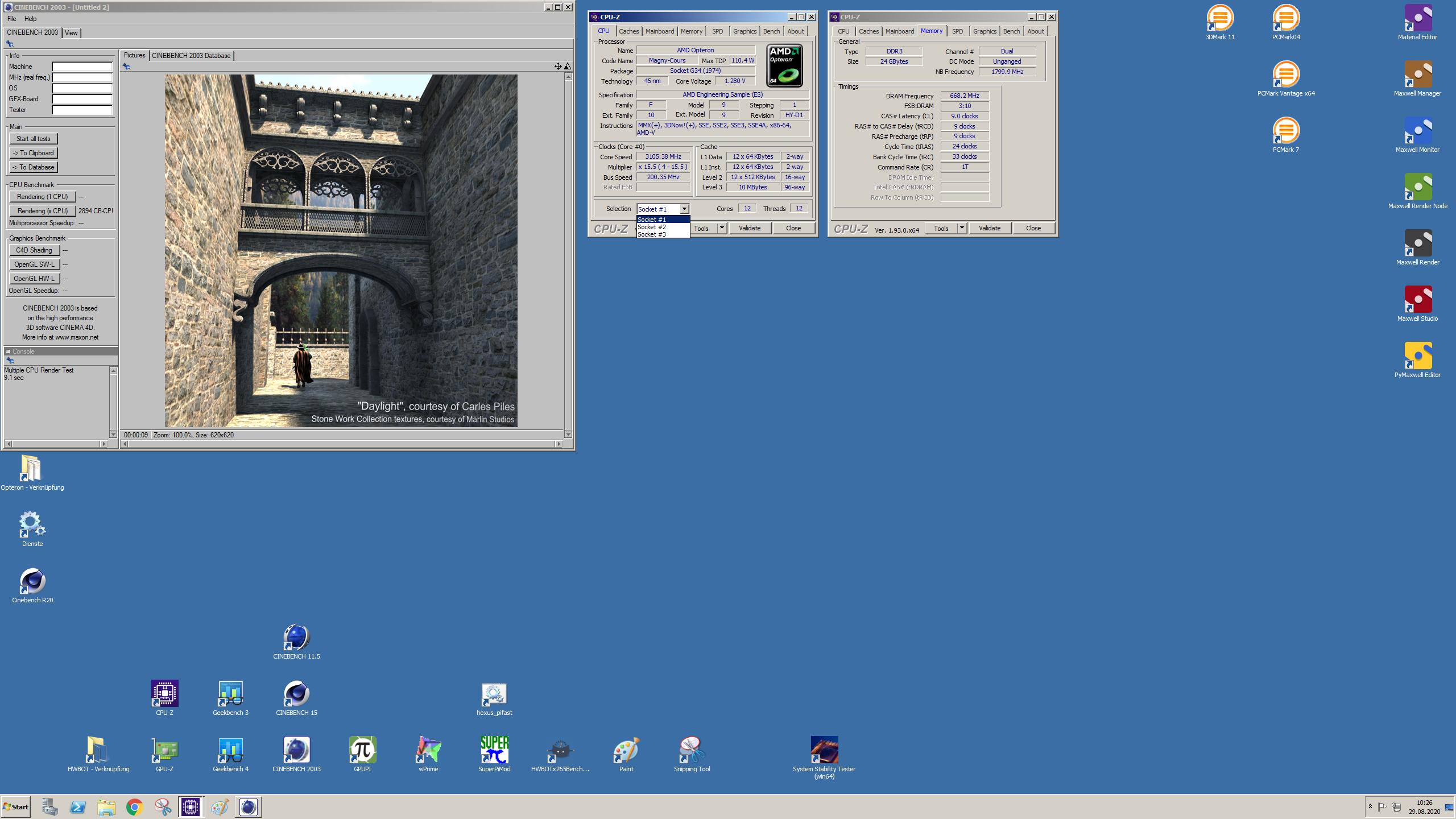Launch Snipping Tool desktop shortcut
The height and width of the screenshot is (819, 1456).
692,755
